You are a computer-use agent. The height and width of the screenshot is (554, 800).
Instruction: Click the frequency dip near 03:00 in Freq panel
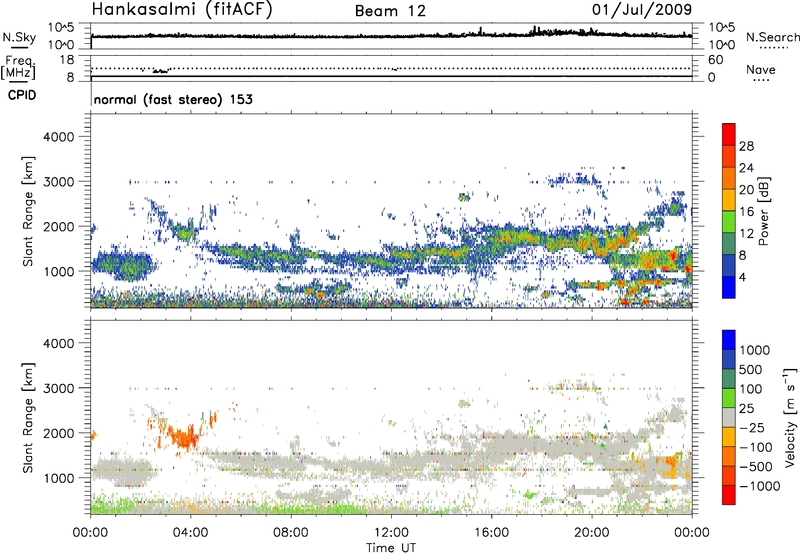point(161,71)
